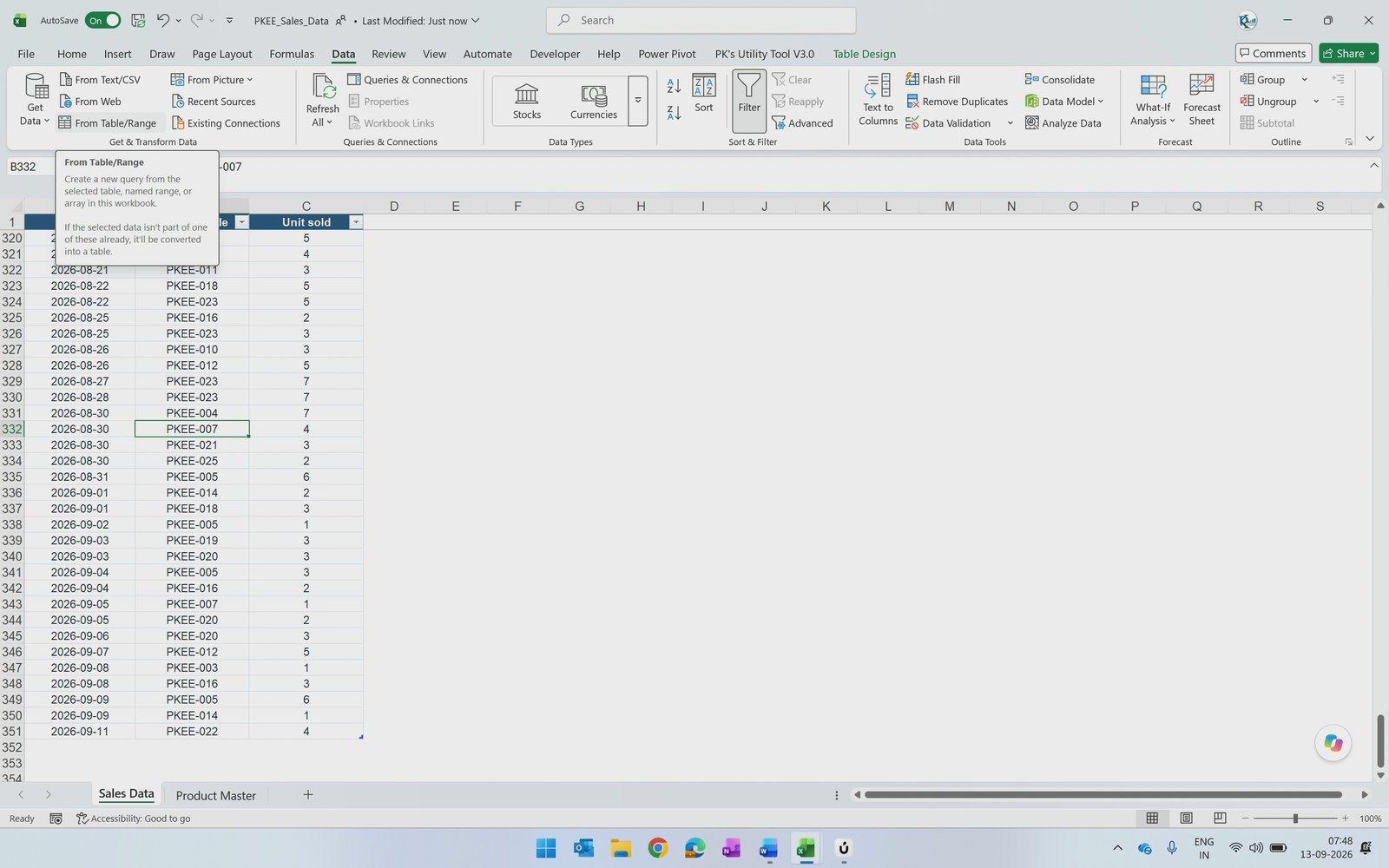Screen dimensions: 1389x868
Task: Click the Save icon in title bar
Action: click(138, 20)
